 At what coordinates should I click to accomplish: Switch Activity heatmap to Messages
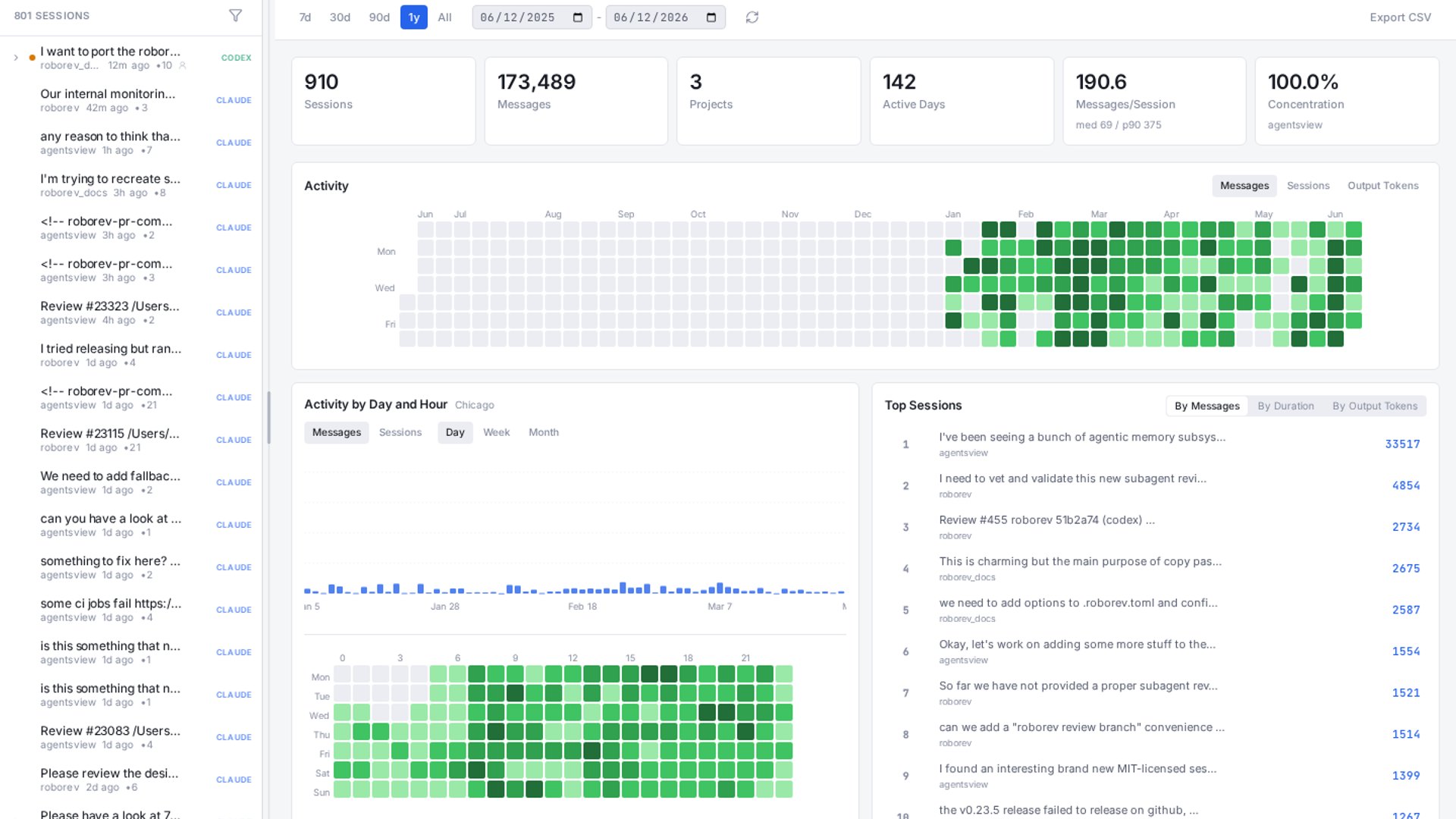click(1244, 186)
